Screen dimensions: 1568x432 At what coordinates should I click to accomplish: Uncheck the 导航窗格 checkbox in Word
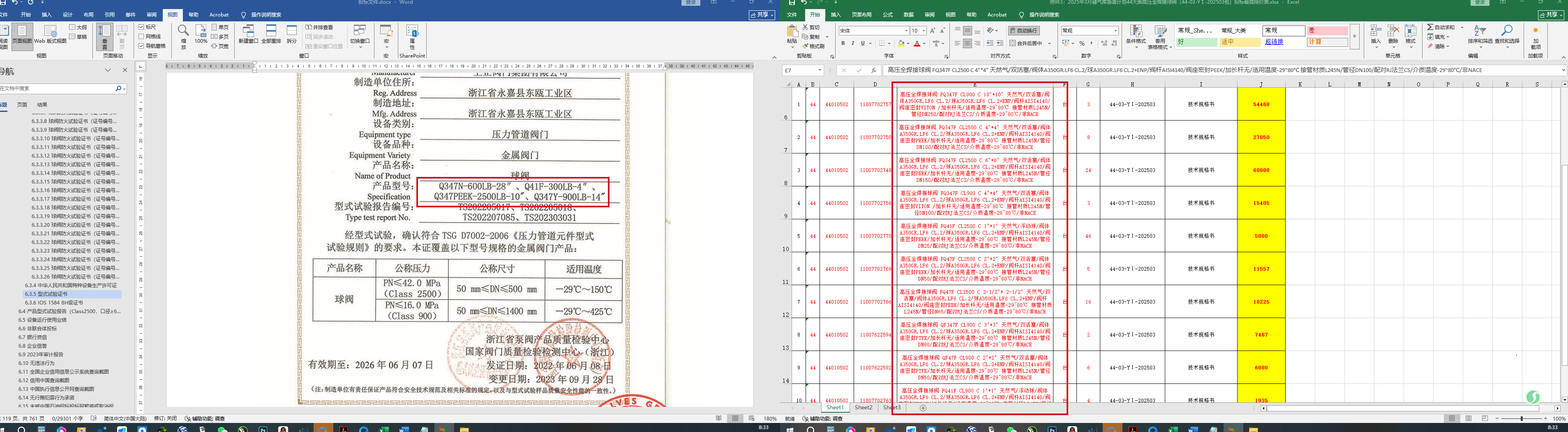pos(141,46)
